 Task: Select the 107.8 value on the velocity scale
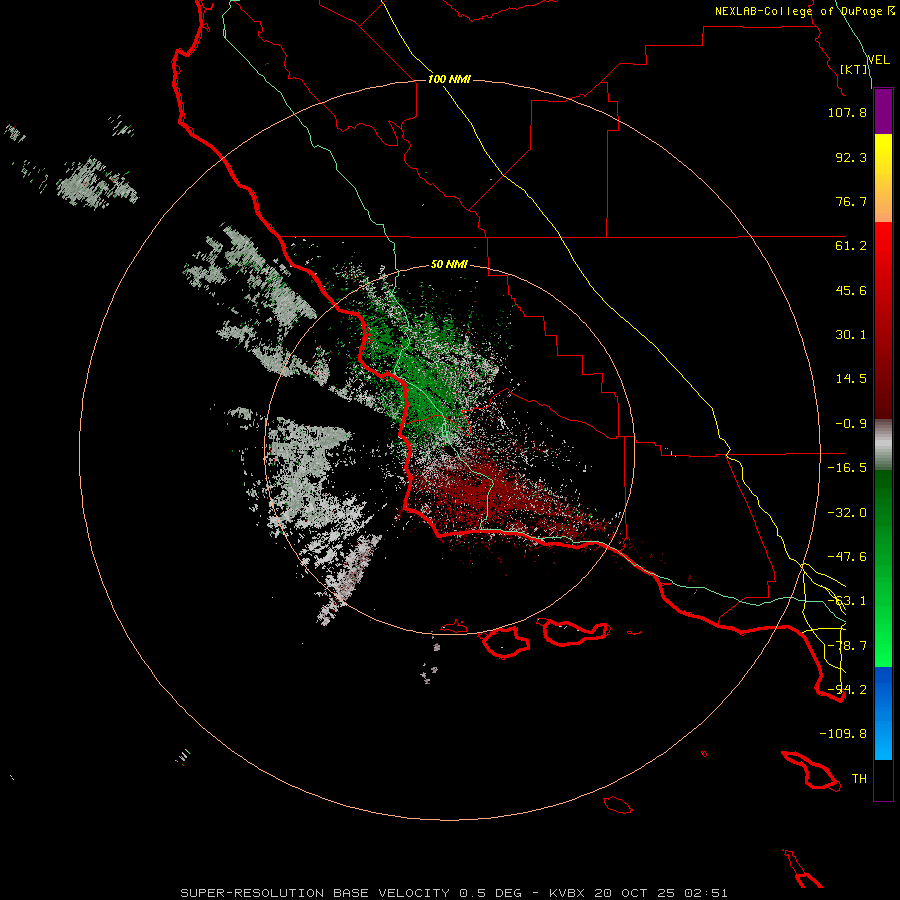(847, 112)
